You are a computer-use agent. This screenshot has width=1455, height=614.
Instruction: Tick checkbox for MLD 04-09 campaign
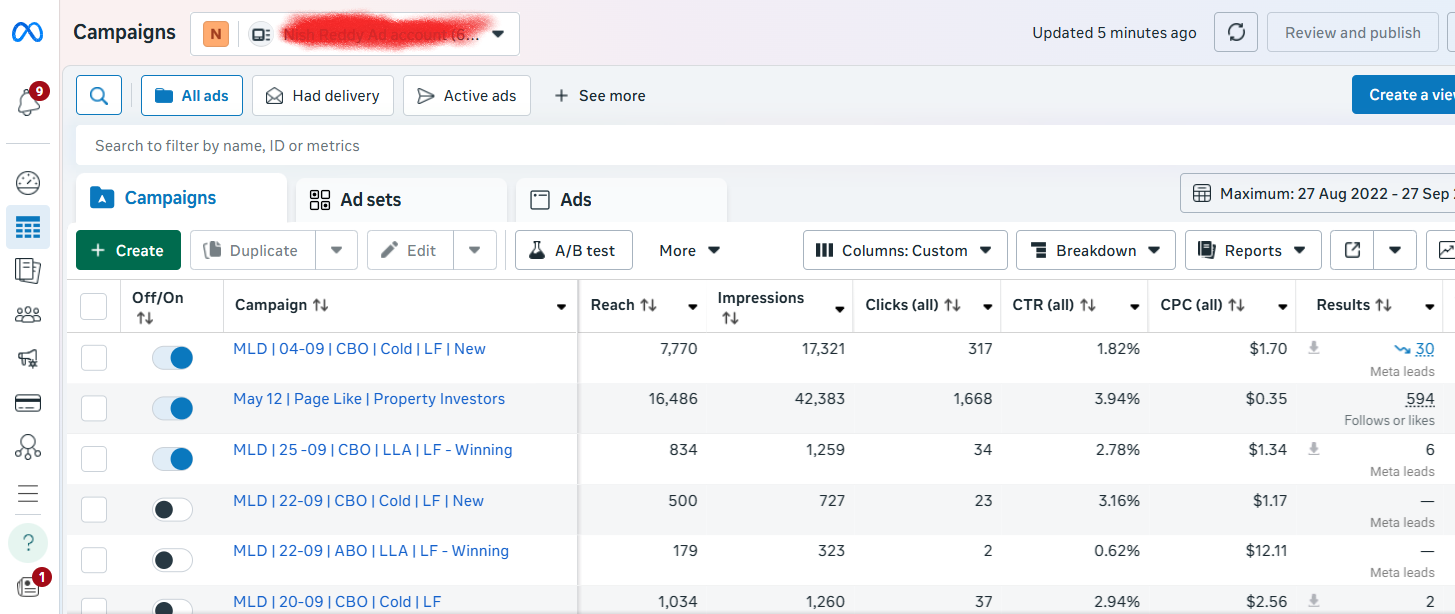tap(93, 358)
